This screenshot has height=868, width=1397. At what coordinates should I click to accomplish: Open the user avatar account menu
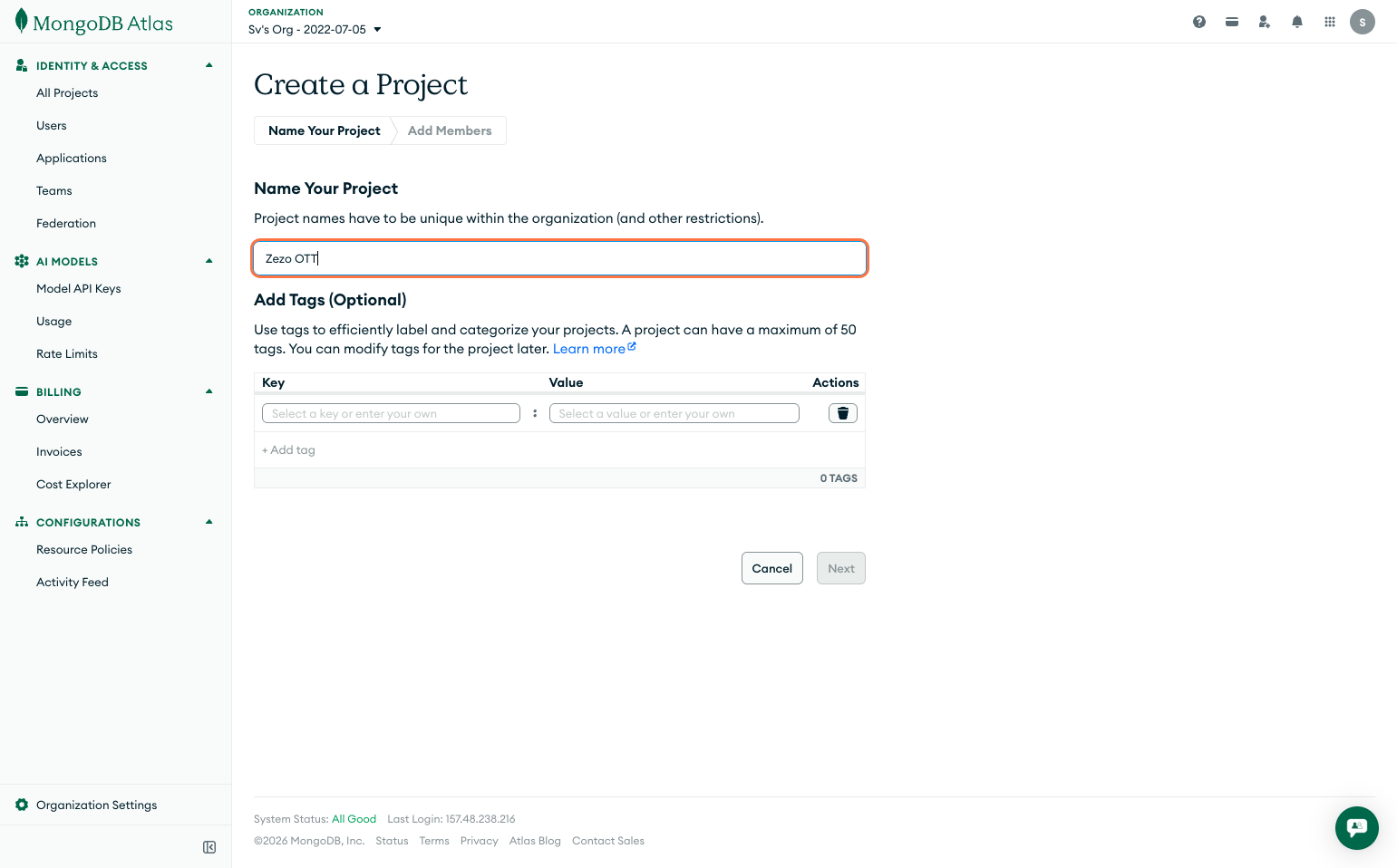pos(1363,22)
